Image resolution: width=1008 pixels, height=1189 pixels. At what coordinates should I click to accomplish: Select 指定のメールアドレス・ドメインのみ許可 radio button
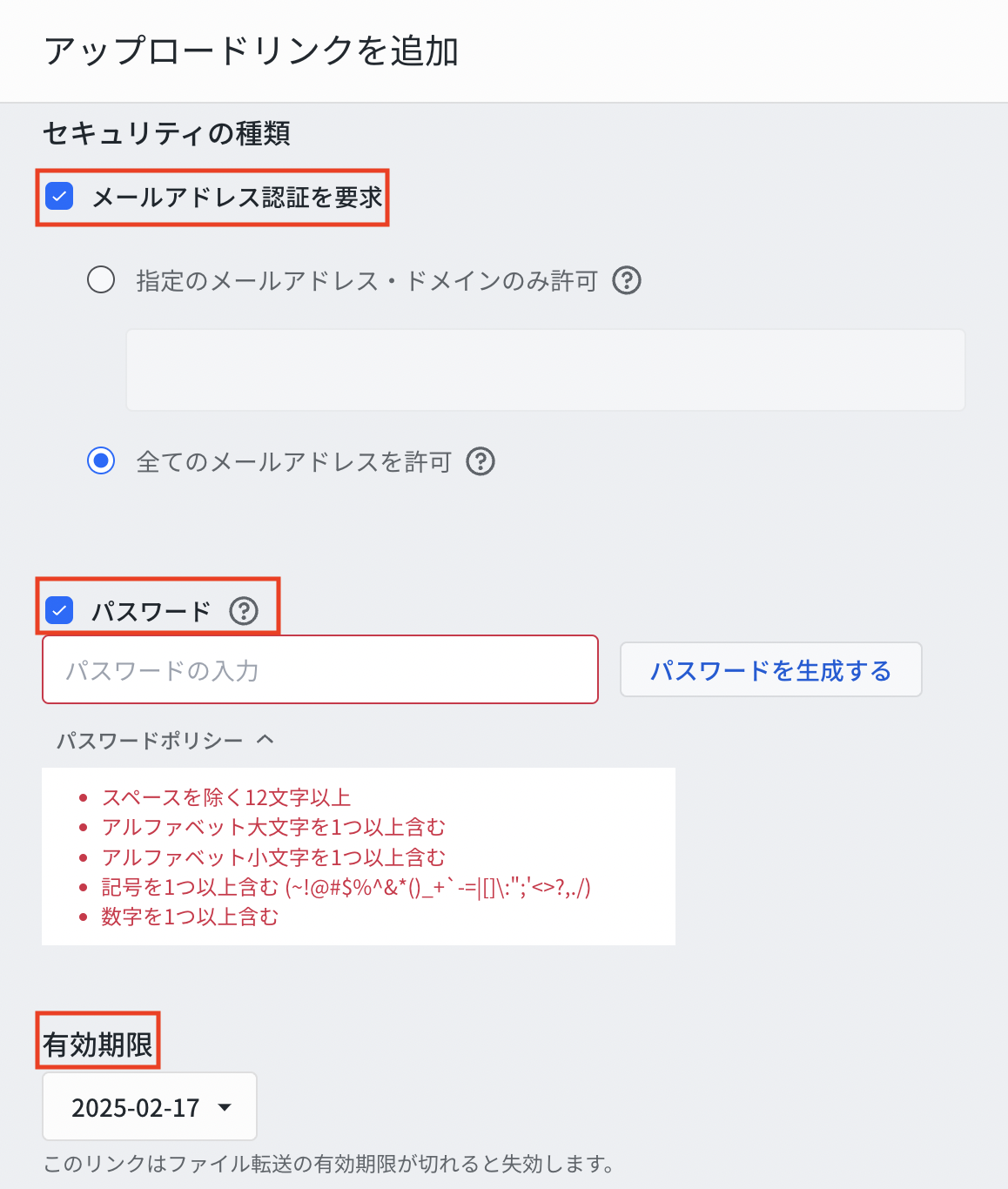point(101,280)
